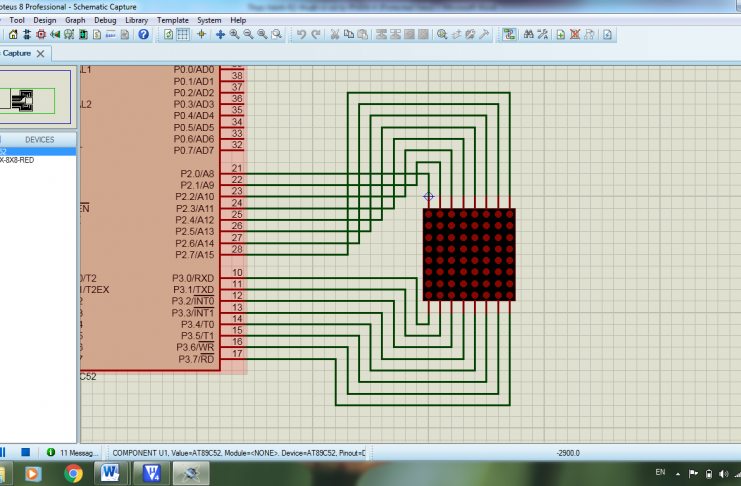This screenshot has height=486, width=741.
Task: Click the 11 Messages status indicator
Action: [x=73, y=452]
